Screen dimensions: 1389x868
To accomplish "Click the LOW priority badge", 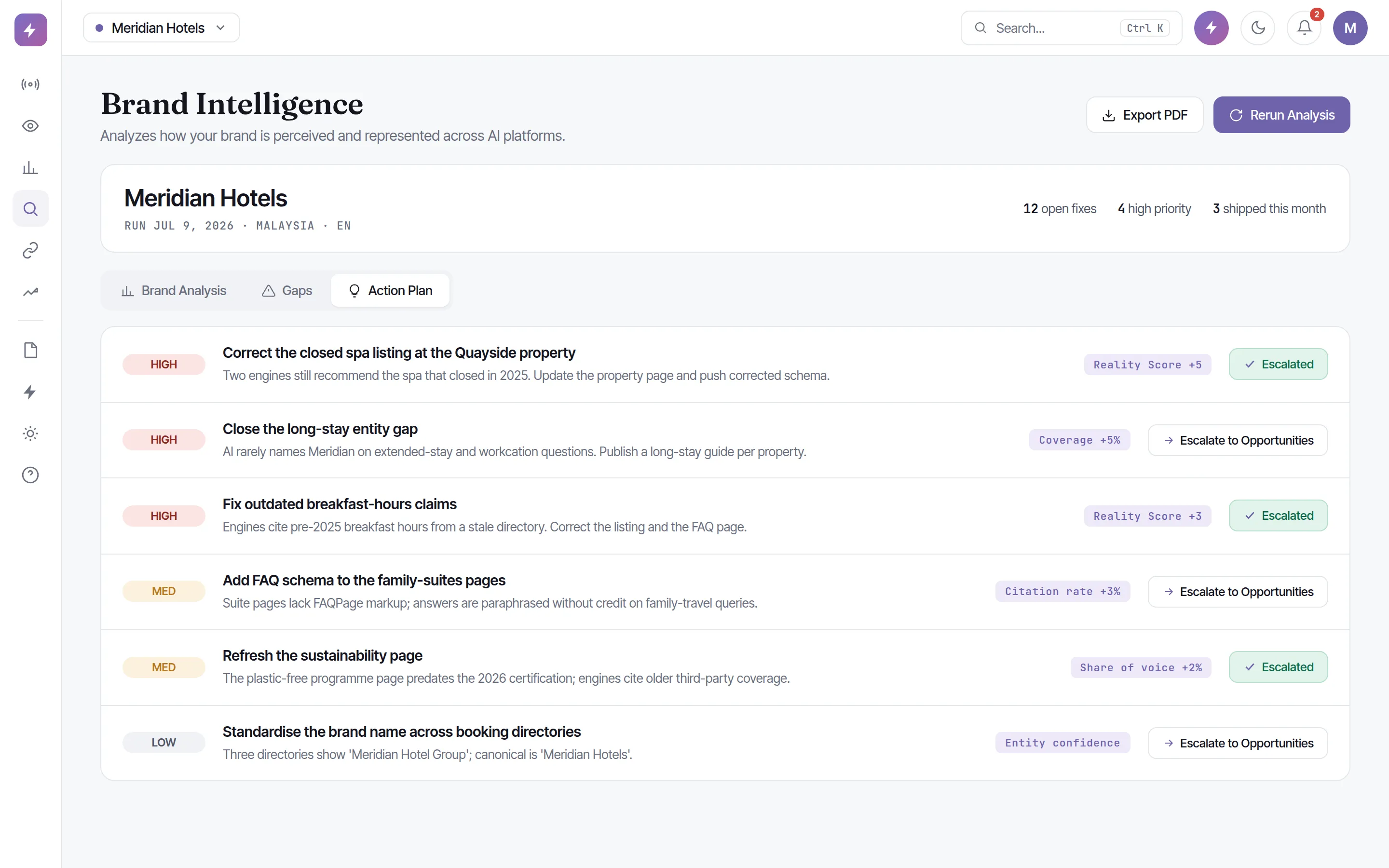I will (x=163, y=743).
